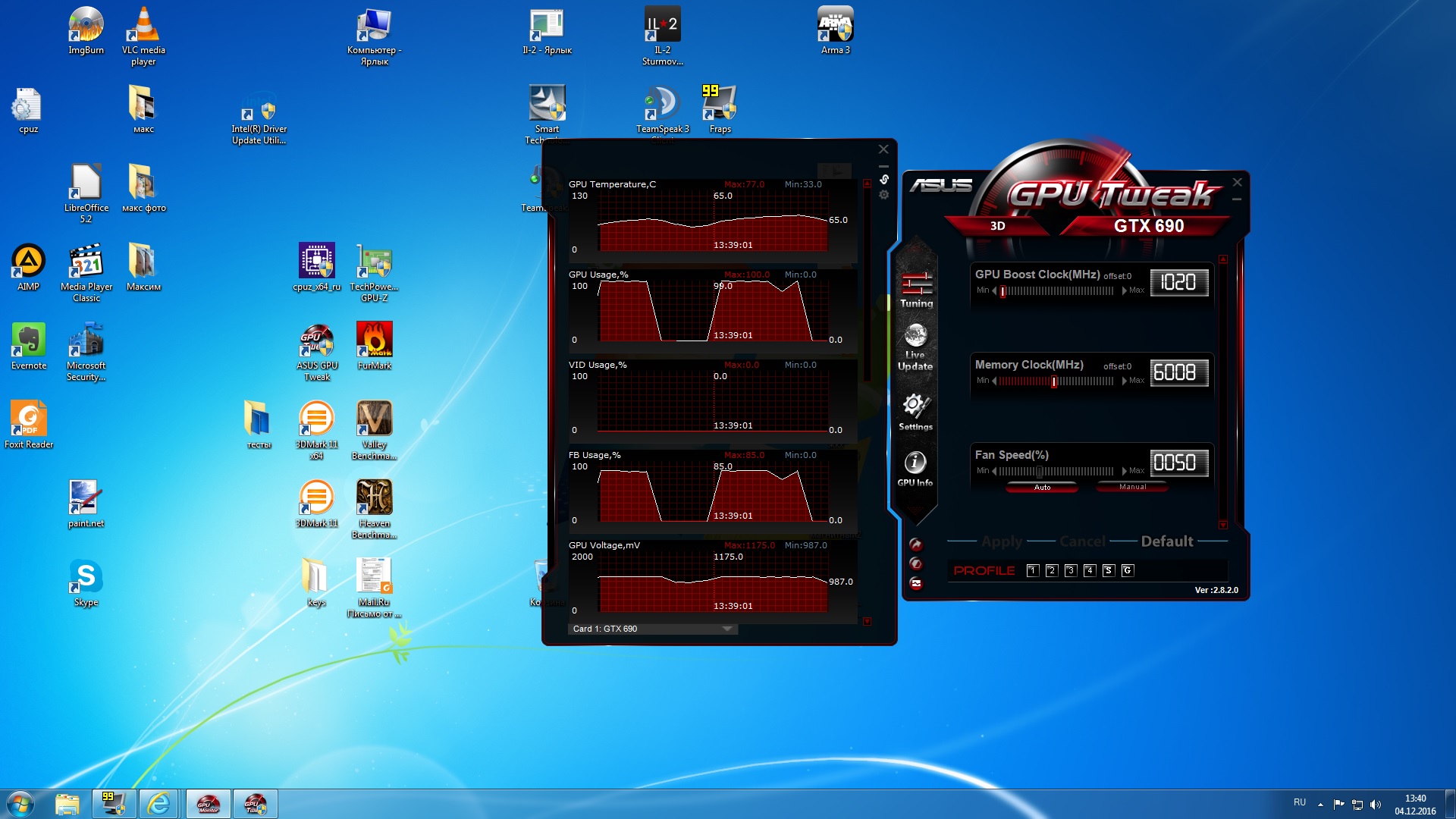Click the top round arrow icon below sidebar
The width and height of the screenshot is (1456, 819).
pos(916,544)
